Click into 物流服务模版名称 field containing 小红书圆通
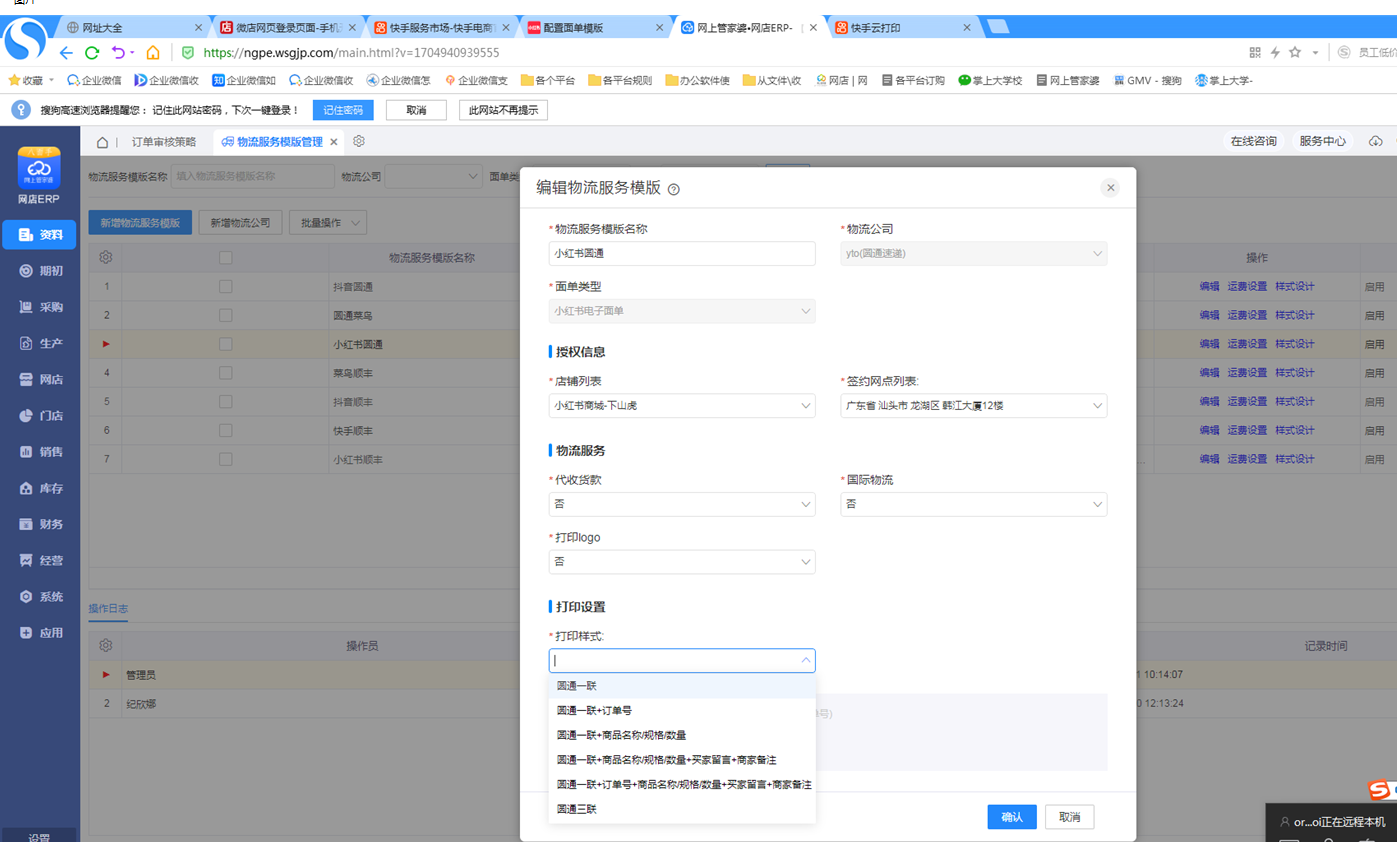 (682, 253)
